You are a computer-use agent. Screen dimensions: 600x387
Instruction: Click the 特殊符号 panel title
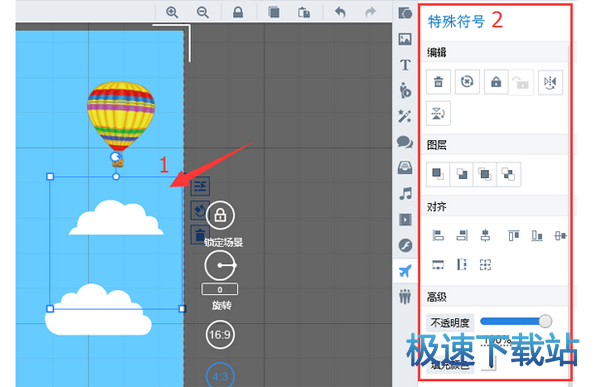pyautogui.click(x=456, y=21)
